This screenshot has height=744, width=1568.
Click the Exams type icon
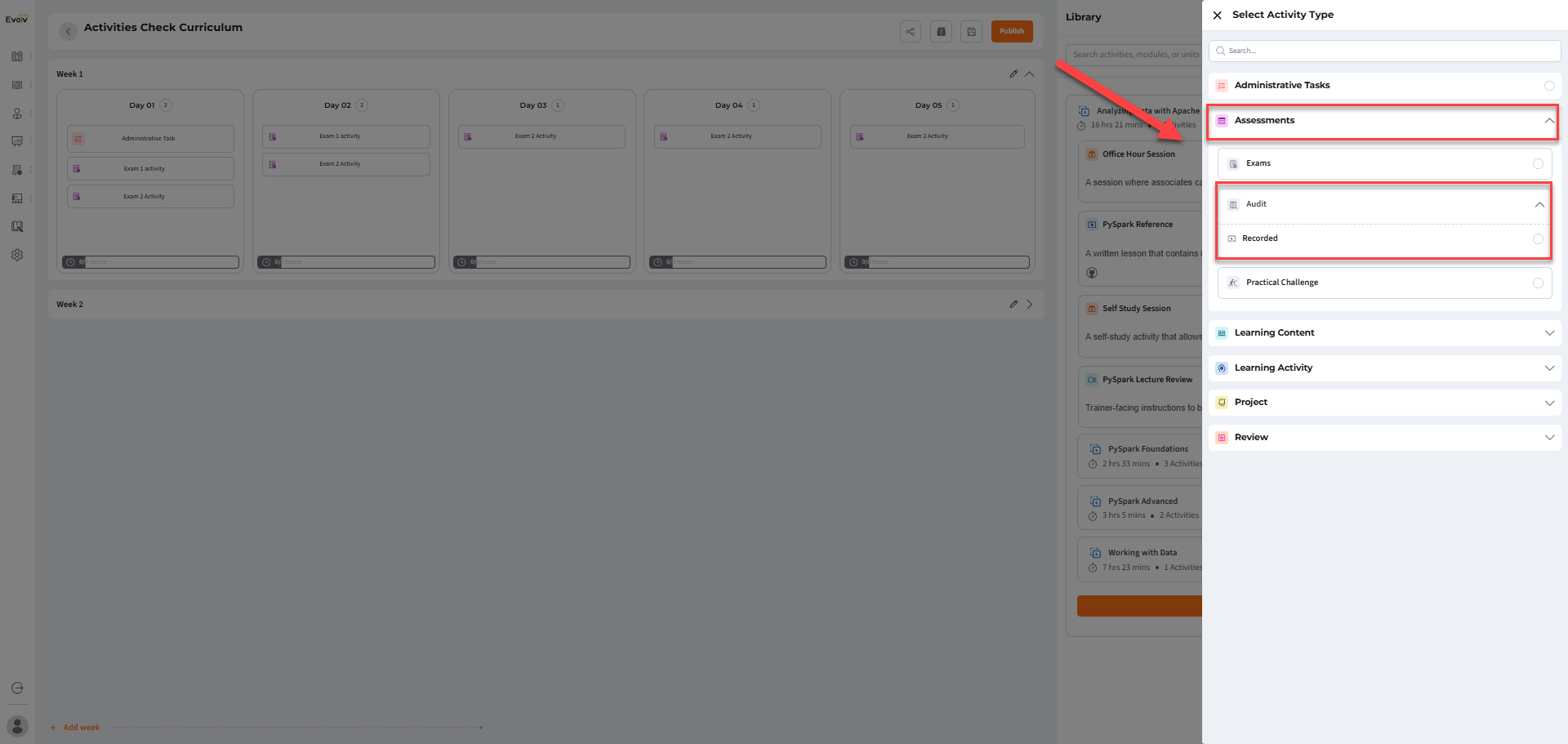[1233, 164]
